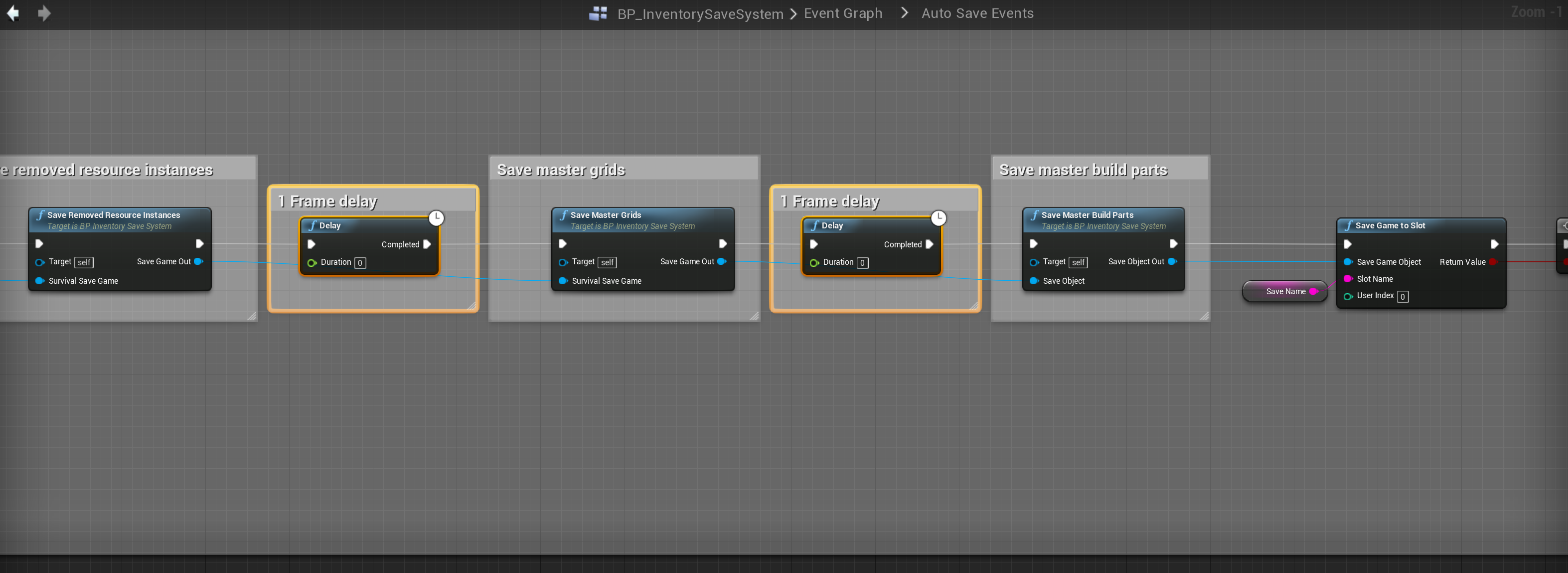Click Slot Name pin on Save Game to Slot

[x=1348, y=279]
